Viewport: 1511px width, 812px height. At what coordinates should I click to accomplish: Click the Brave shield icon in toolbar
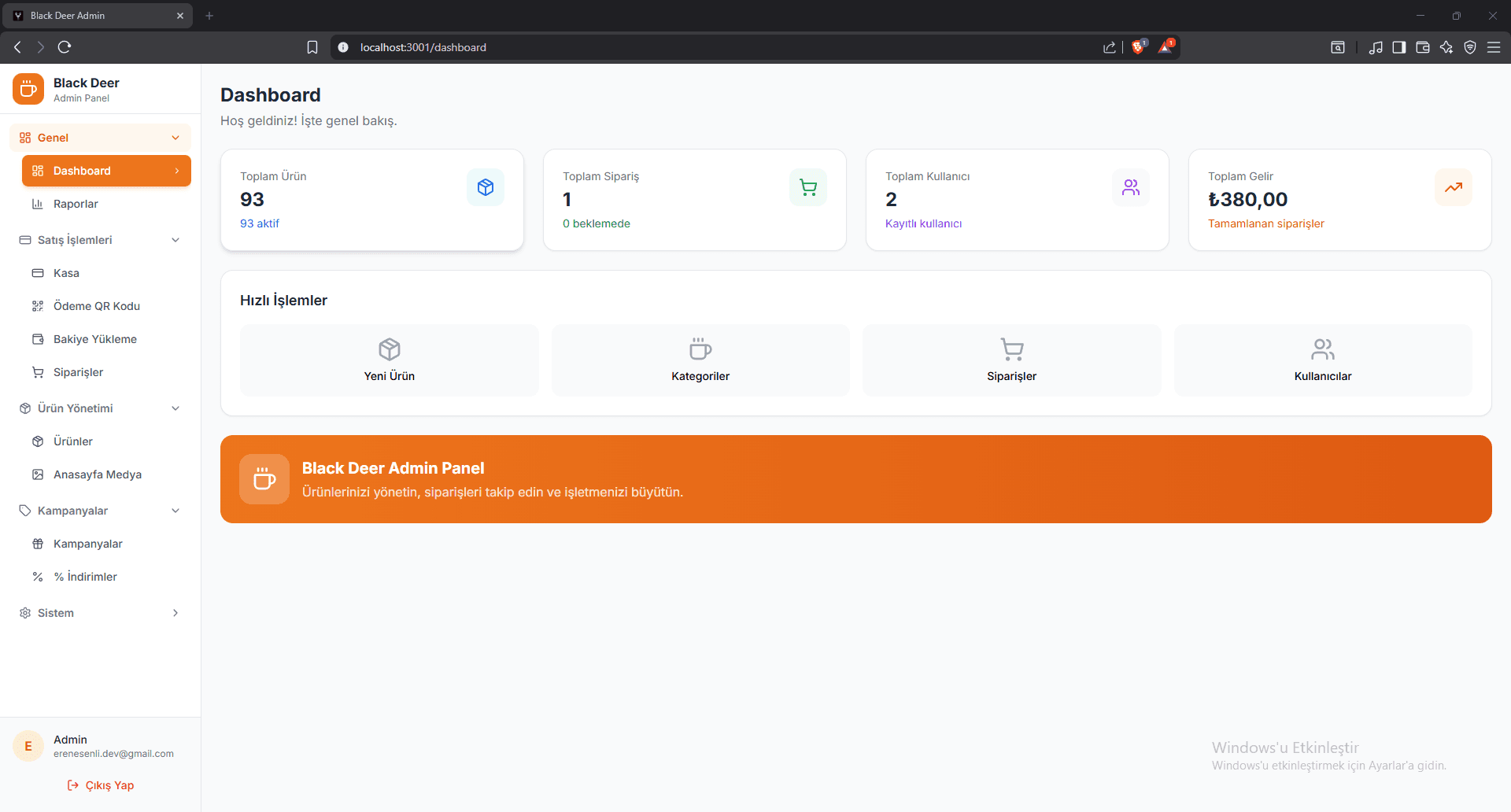pyautogui.click(x=1139, y=46)
